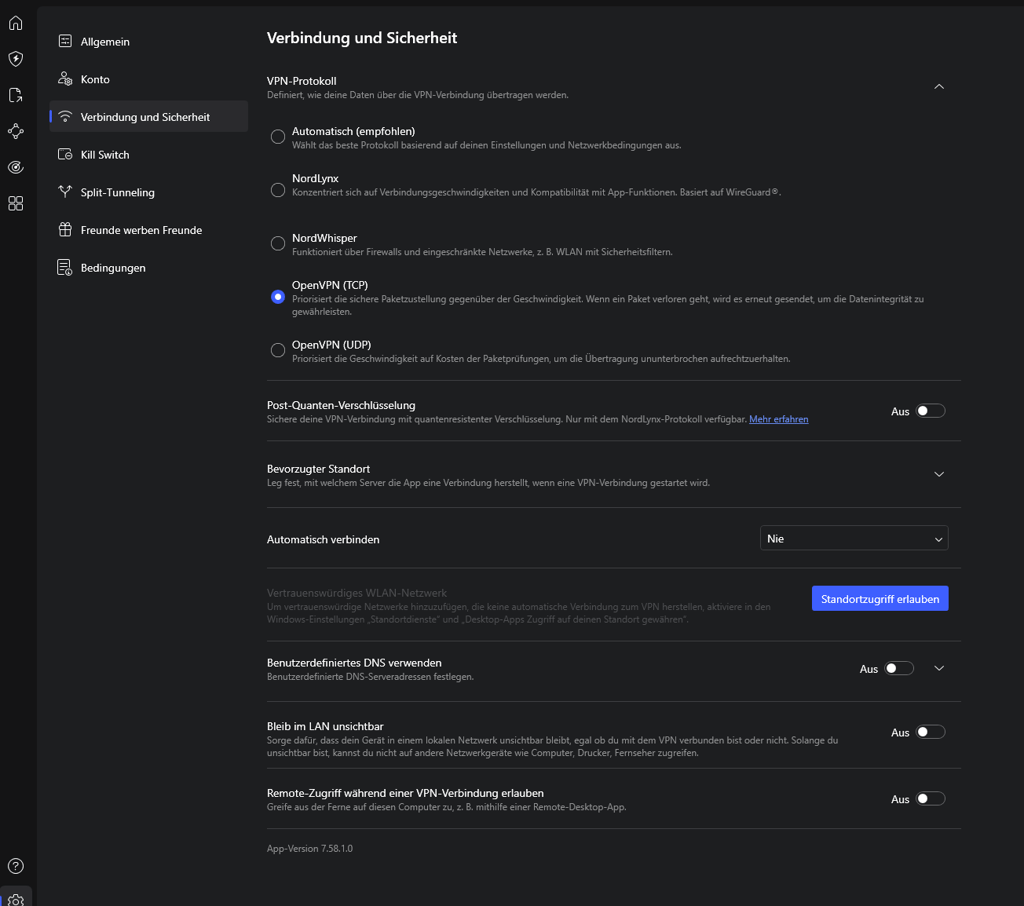The height and width of the screenshot is (906, 1024).
Task: Click the Allgemein settings icon
Action: click(x=65, y=41)
